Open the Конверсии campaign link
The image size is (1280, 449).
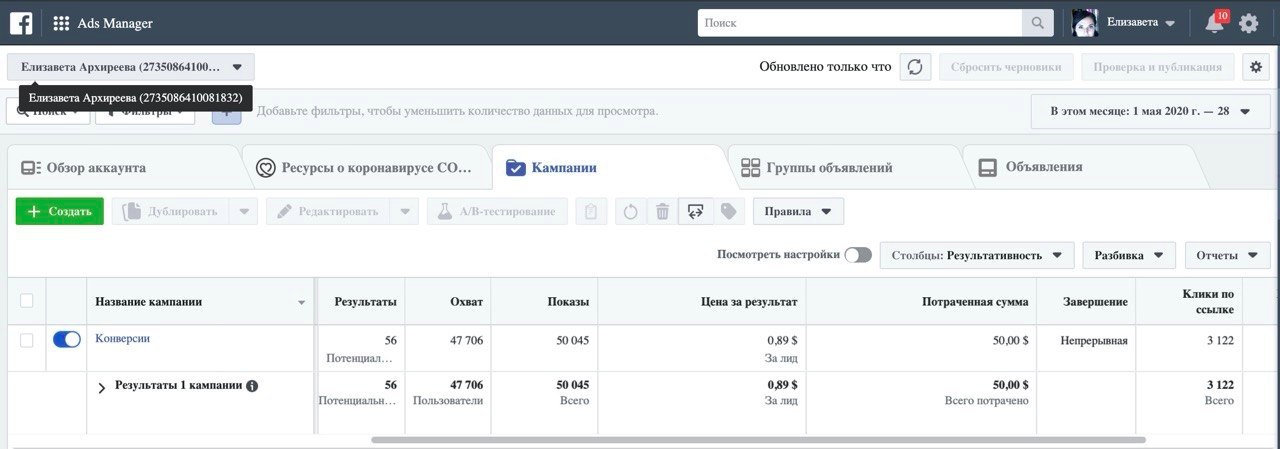[x=122, y=339]
